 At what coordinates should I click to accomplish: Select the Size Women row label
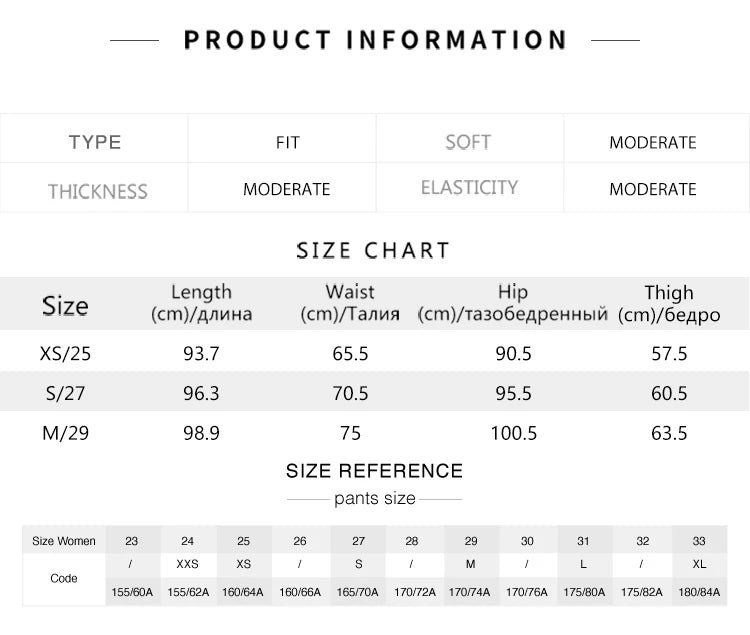coord(64,541)
